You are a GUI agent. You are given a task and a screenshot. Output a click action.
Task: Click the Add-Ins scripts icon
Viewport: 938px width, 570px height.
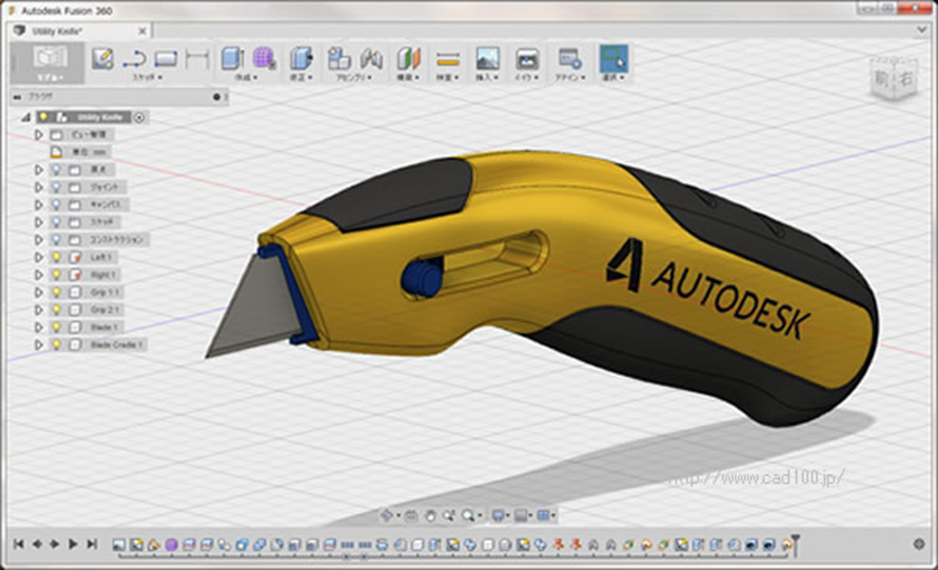[x=570, y=59]
